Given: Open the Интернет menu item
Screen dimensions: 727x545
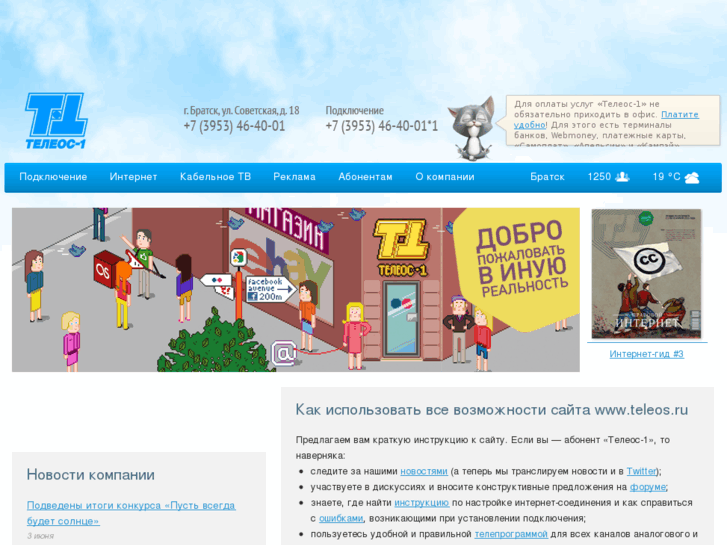Looking at the screenshot, I should 133,177.
